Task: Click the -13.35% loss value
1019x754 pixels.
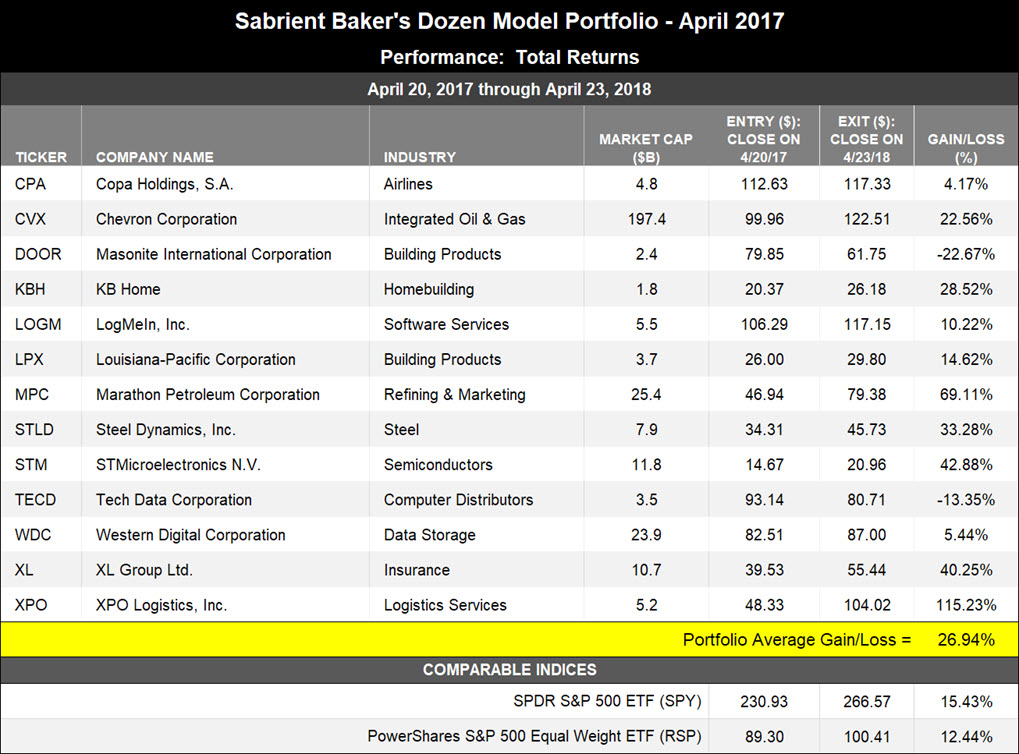Action: [966, 500]
